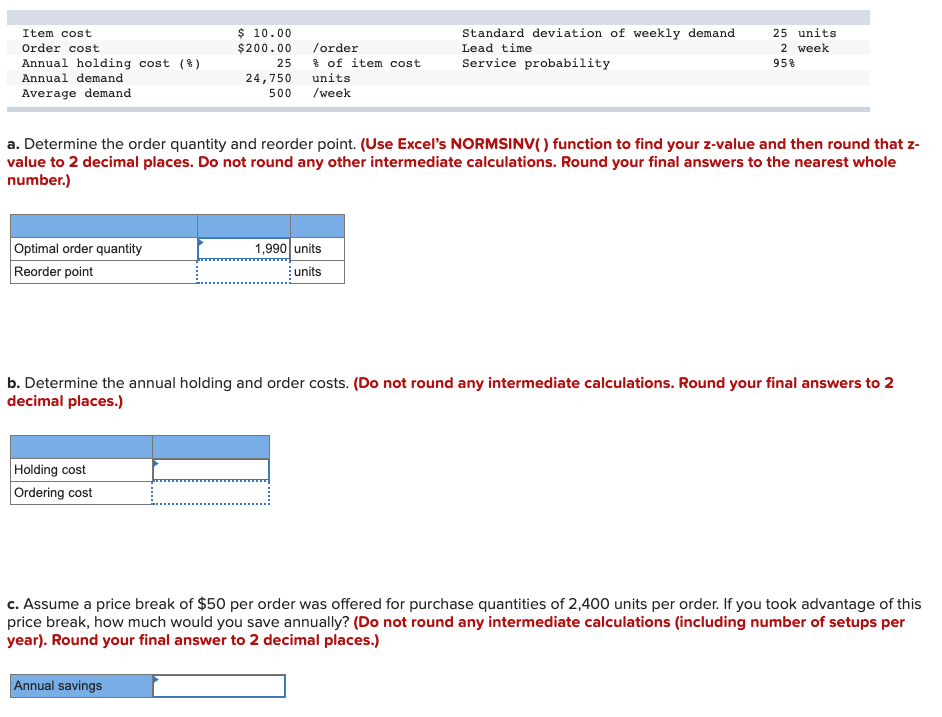Click the '2 week' lead time value
942x717 pixels.
805,48
